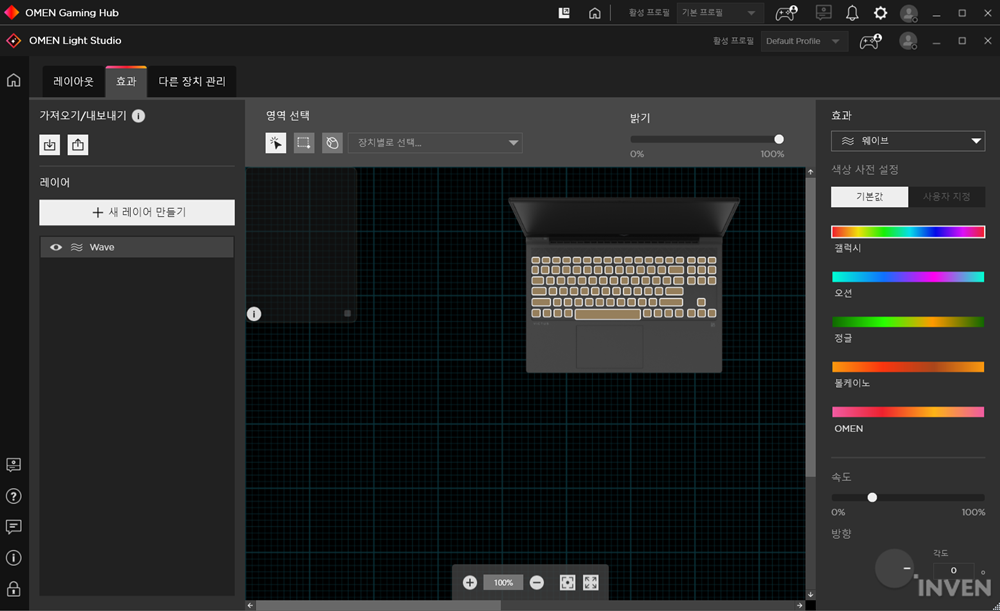Click the fit-to-screen canvas icon

[x=567, y=582]
